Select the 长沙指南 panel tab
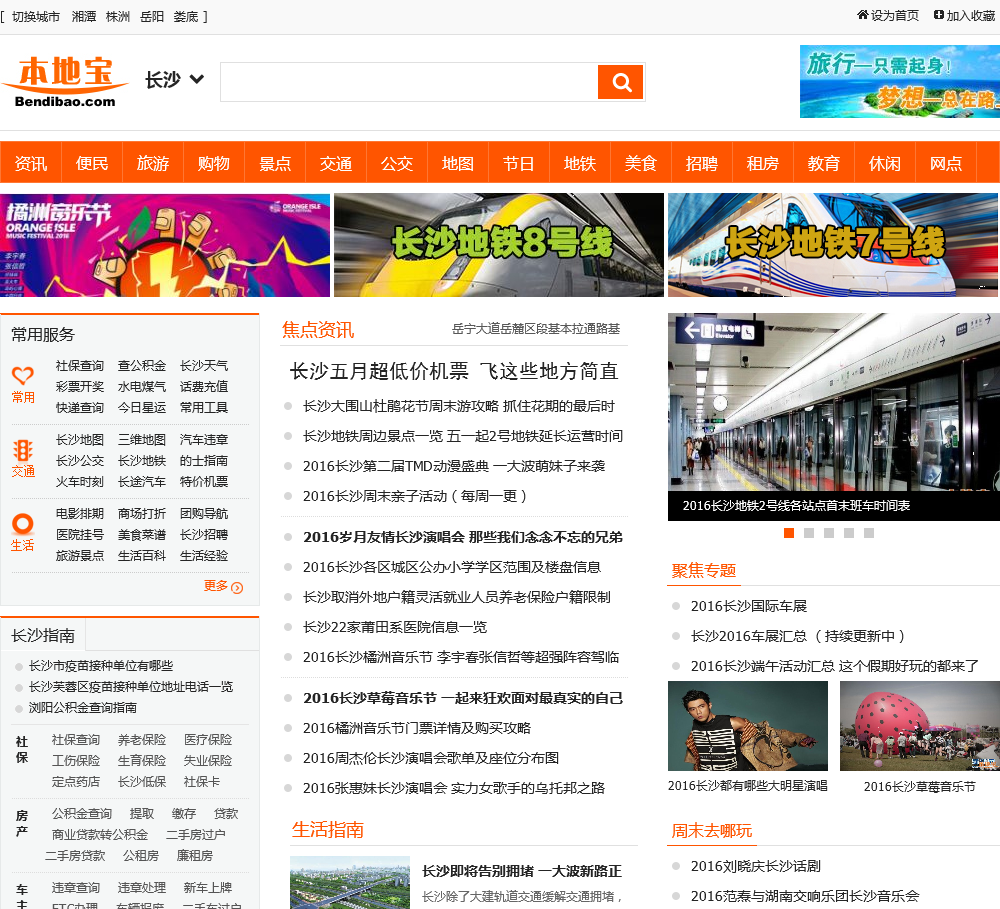Screen dimensions: 1000x909 click(x=43, y=635)
